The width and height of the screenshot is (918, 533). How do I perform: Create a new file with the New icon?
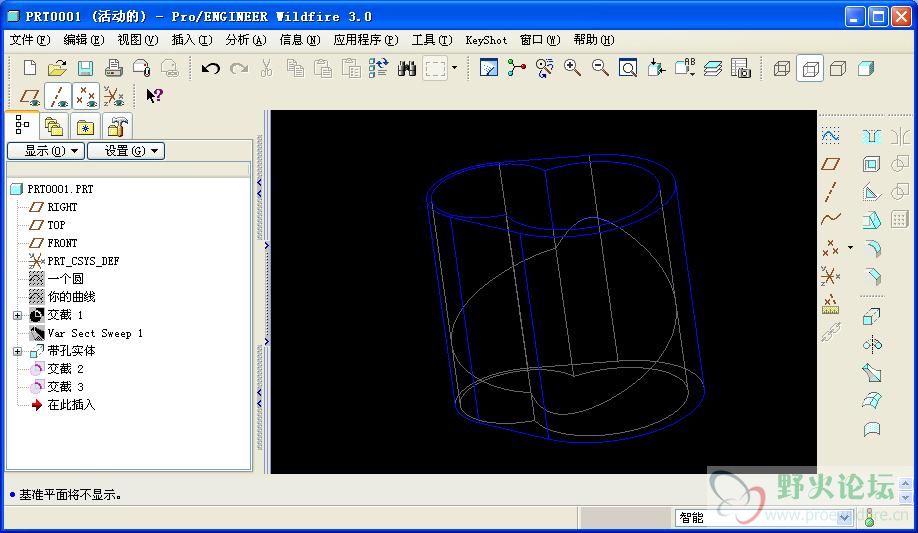tap(29, 69)
